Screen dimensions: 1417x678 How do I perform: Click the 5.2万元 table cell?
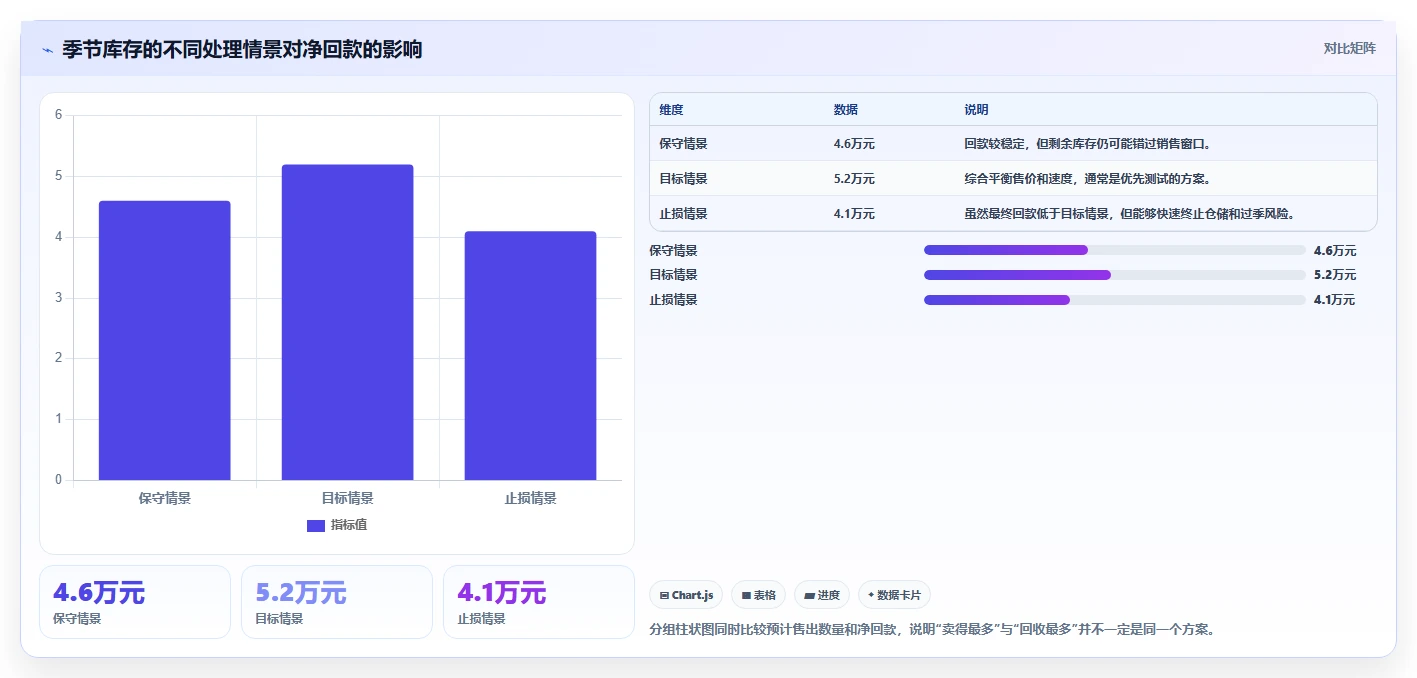[x=854, y=179]
